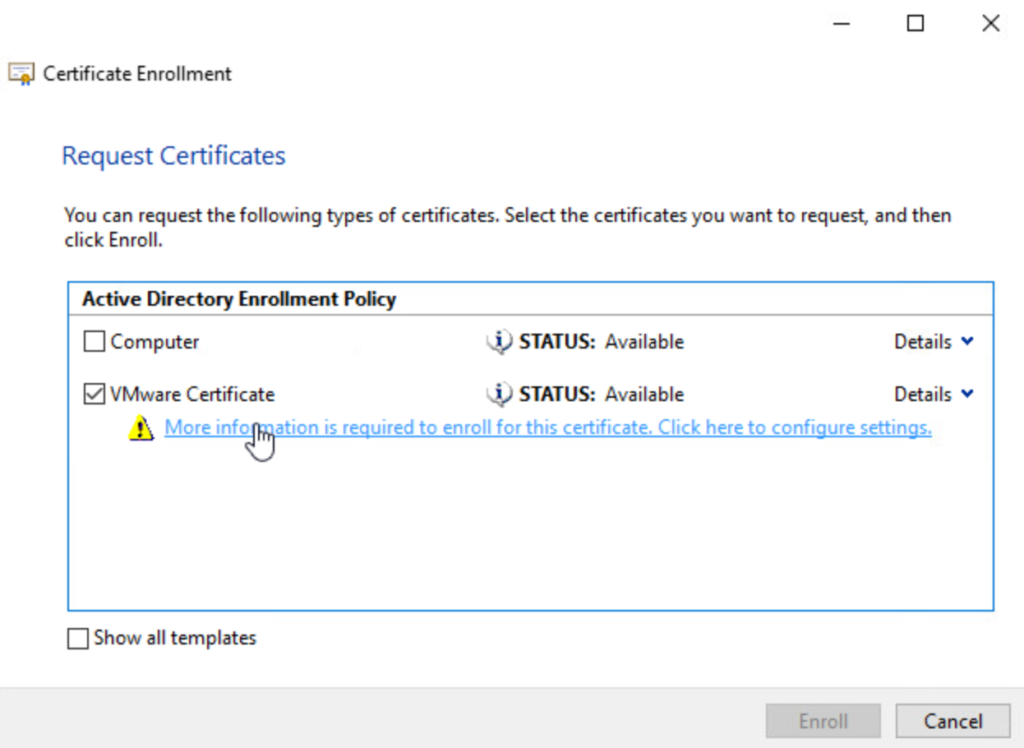Click the VMware Certificate status info icon
This screenshot has height=748, width=1024.
[x=498, y=395]
